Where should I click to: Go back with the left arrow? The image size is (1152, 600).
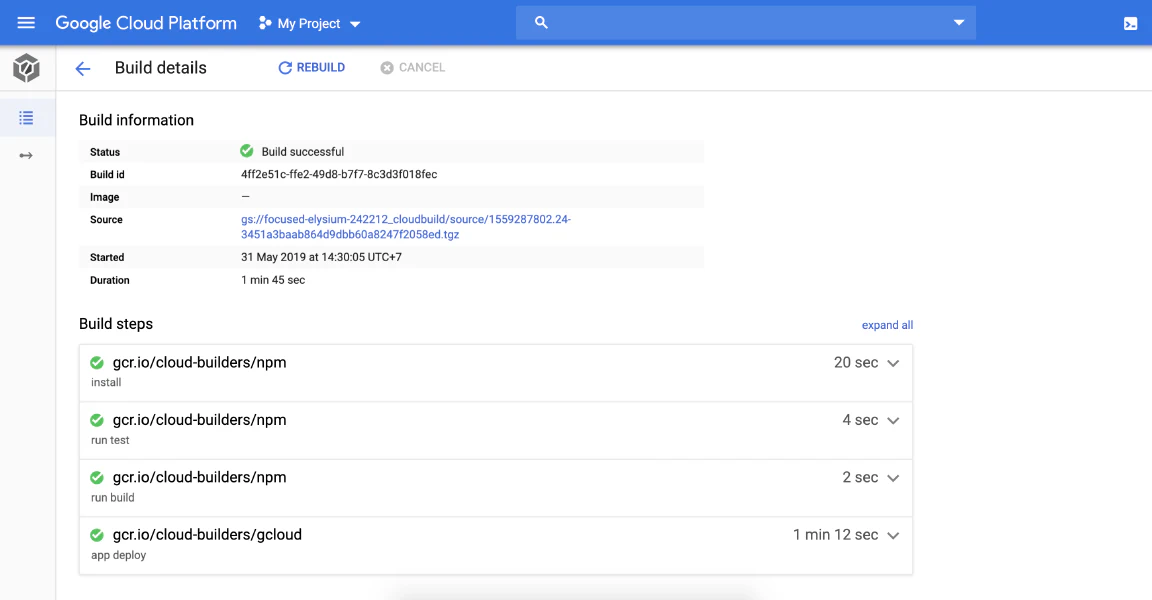(x=82, y=68)
